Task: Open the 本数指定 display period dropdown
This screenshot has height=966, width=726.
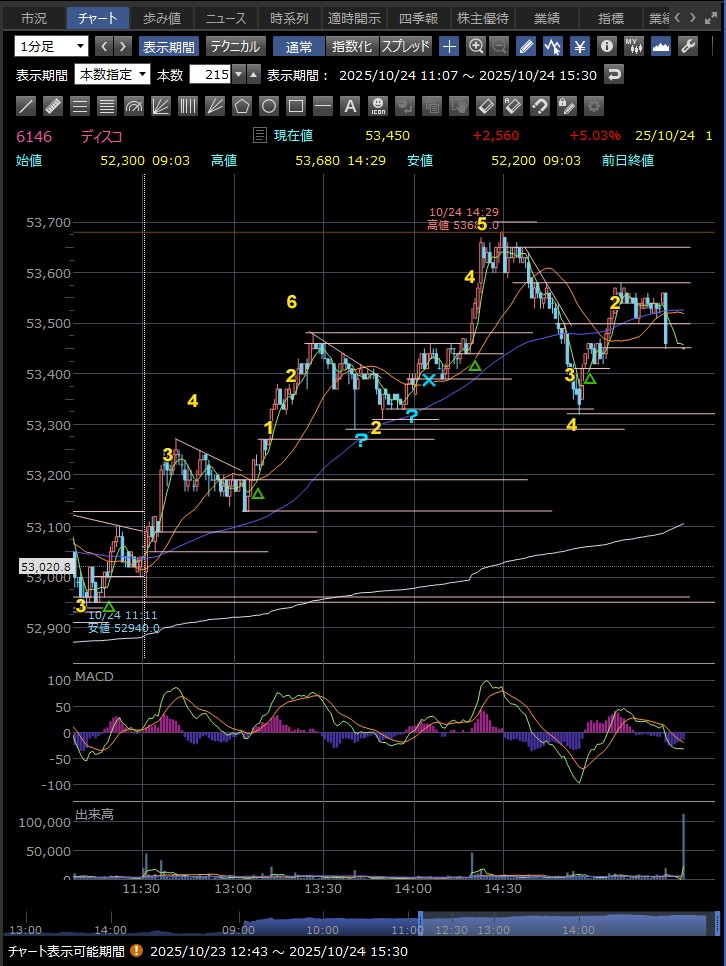Action: (x=113, y=74)
